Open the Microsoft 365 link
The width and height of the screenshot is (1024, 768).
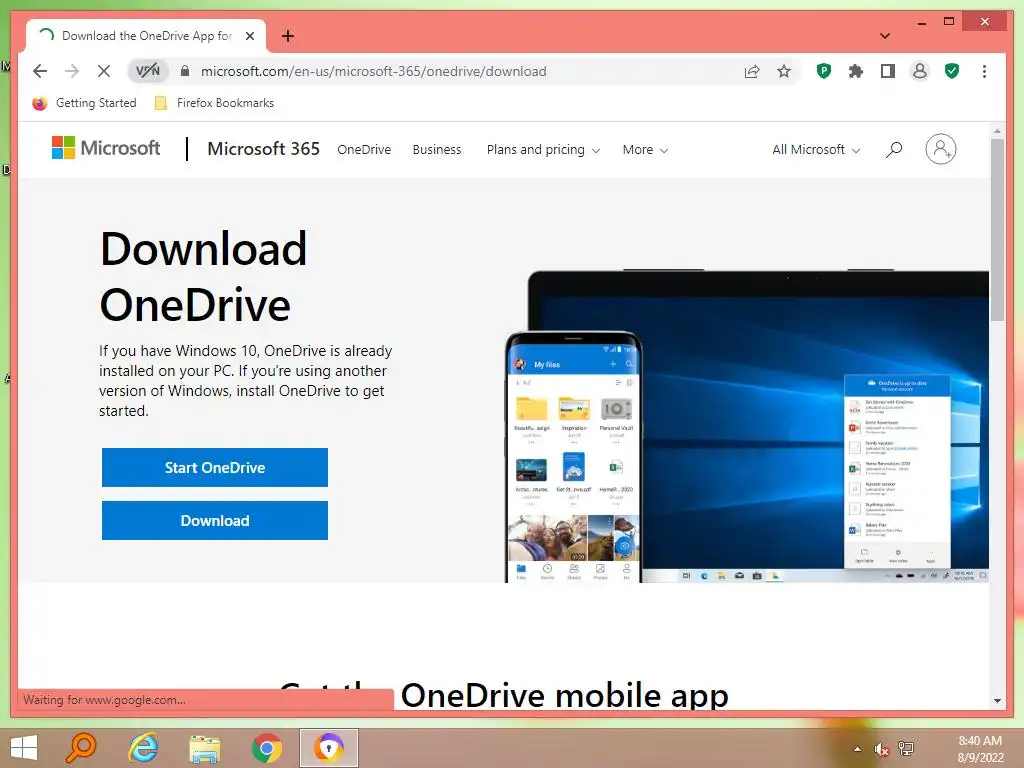pos(263,149)
